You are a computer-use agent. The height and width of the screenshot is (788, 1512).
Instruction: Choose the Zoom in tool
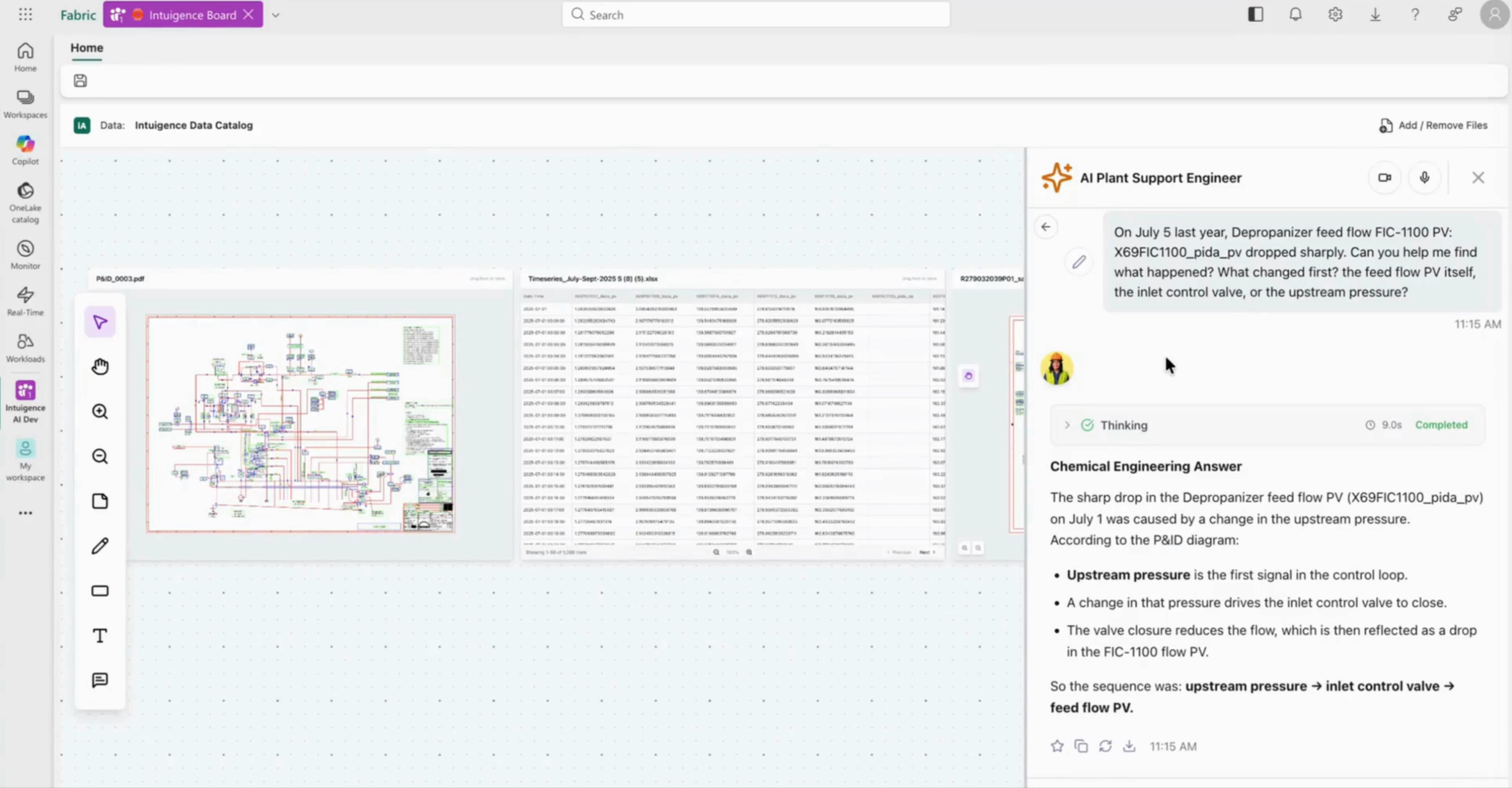(x=99, y=411)
